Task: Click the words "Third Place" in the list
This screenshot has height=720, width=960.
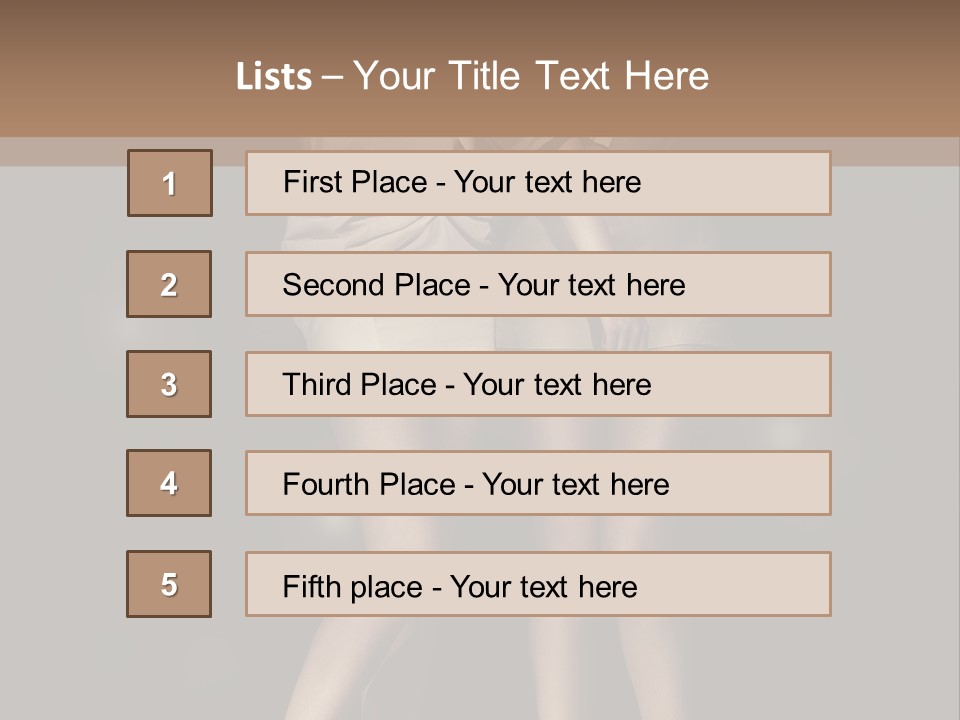Action: pyautogui.click(x=359, y=385)
